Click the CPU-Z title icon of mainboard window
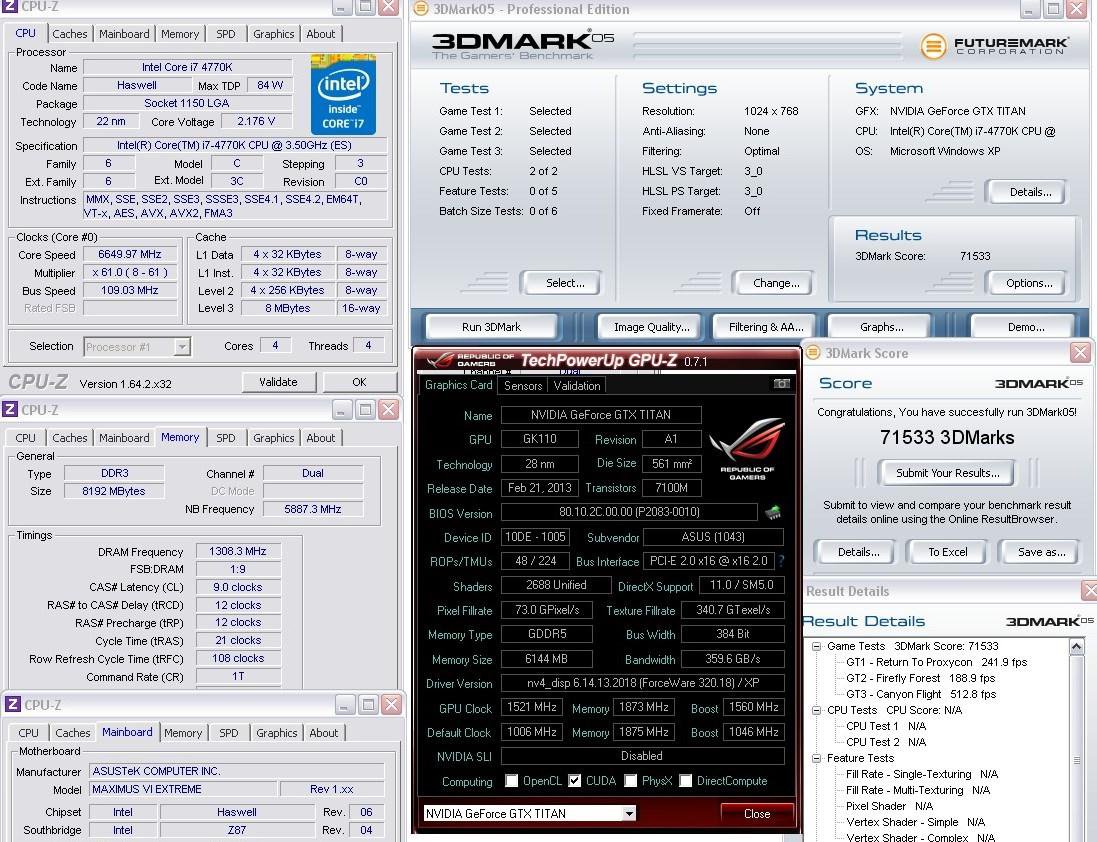The height and width of the screenshot is (842, 1097). [x=12, y=704]
